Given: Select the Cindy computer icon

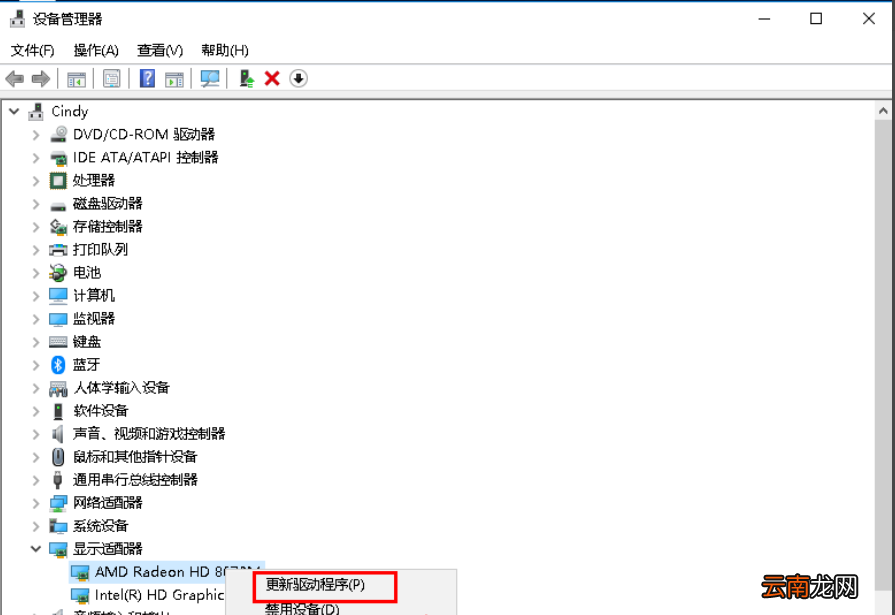Looking at the screenshot, I should pos(36,111).
